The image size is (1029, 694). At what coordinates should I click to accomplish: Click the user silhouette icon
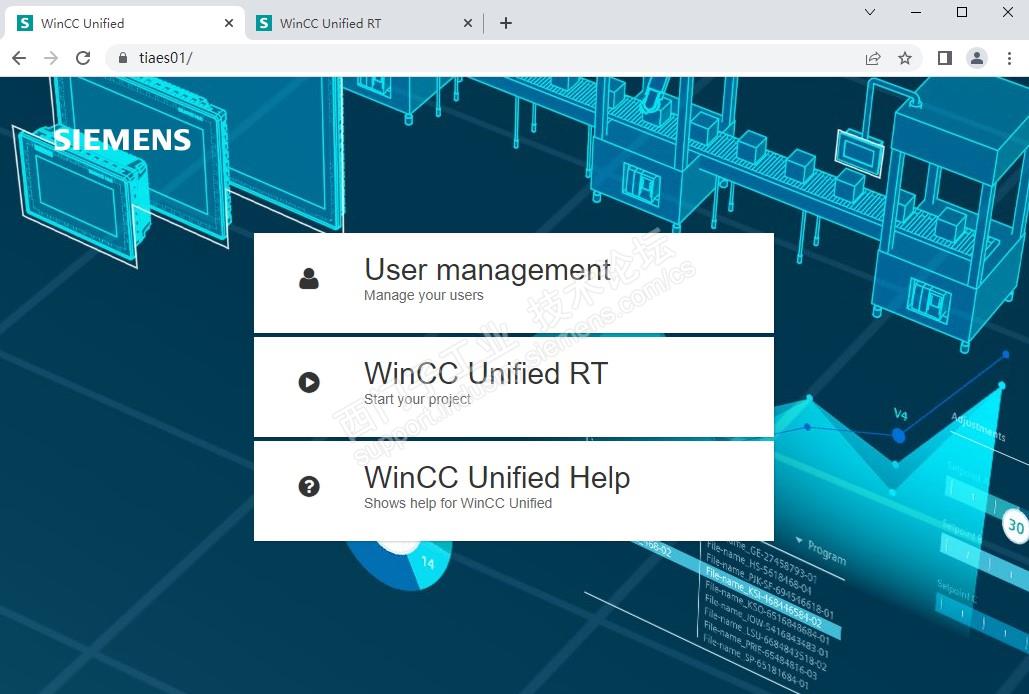tap(309, 279)
